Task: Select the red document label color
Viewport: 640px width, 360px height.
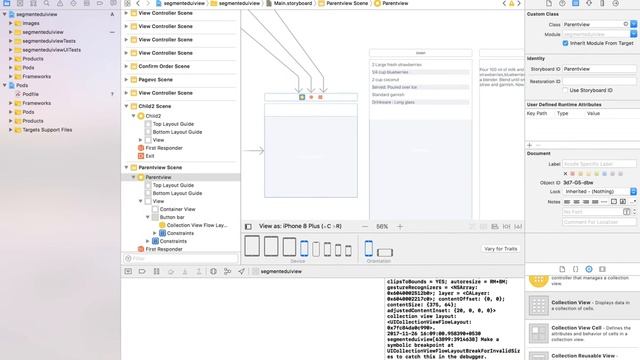Action: point(572,174)
